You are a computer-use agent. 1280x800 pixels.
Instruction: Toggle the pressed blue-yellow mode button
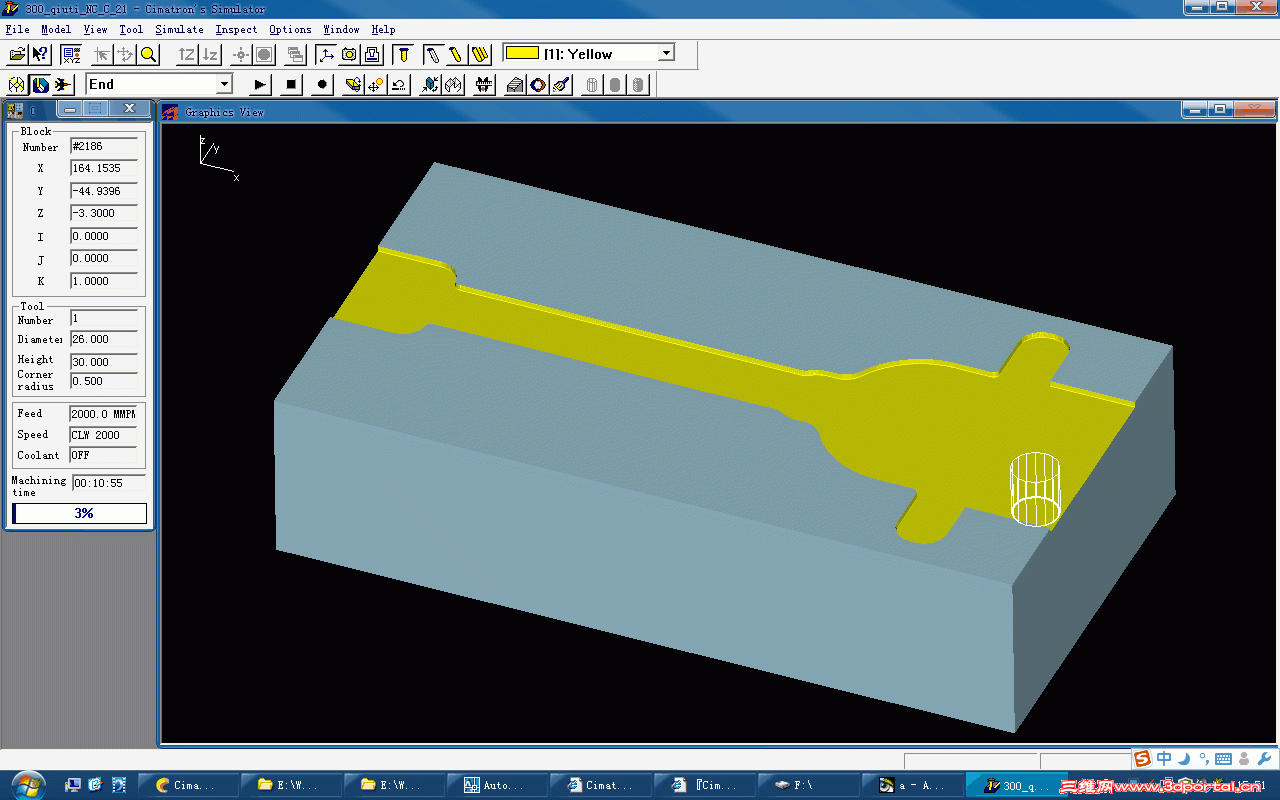40,85
